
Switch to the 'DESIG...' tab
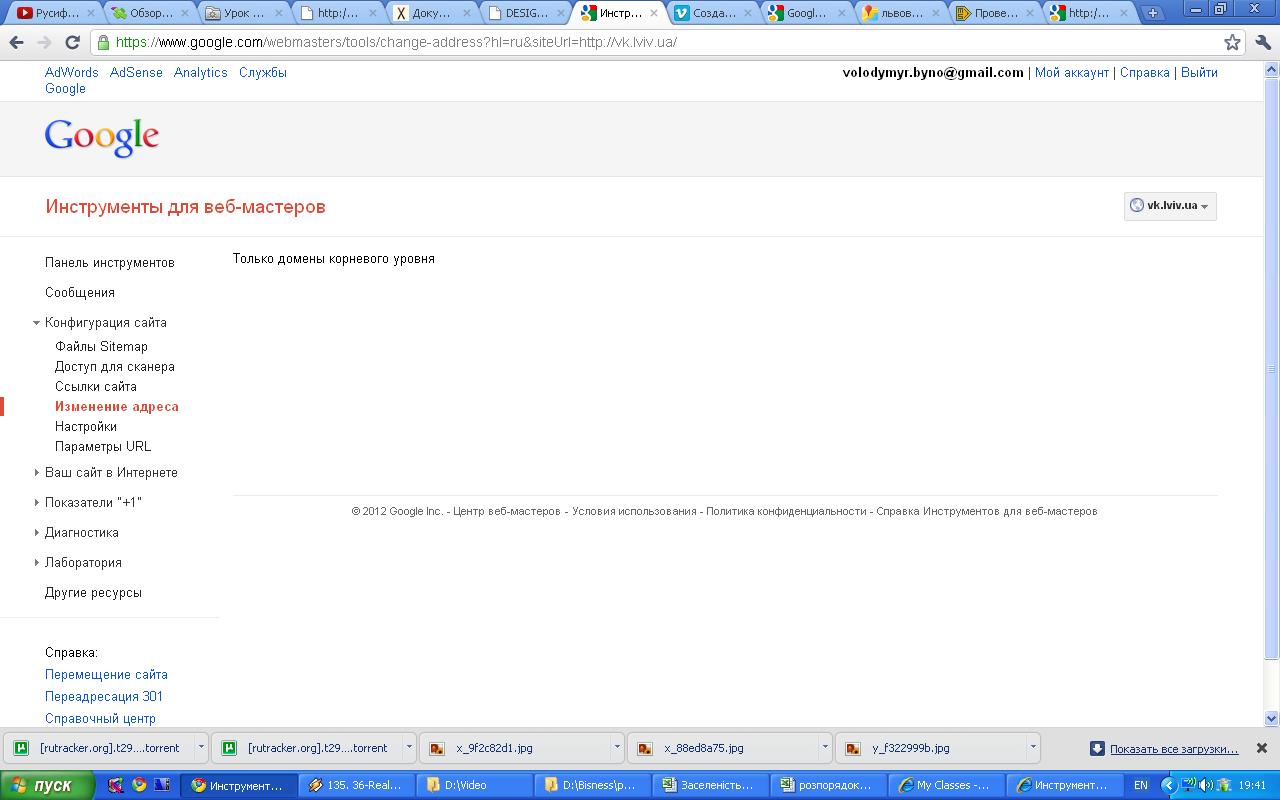(522, 14)
